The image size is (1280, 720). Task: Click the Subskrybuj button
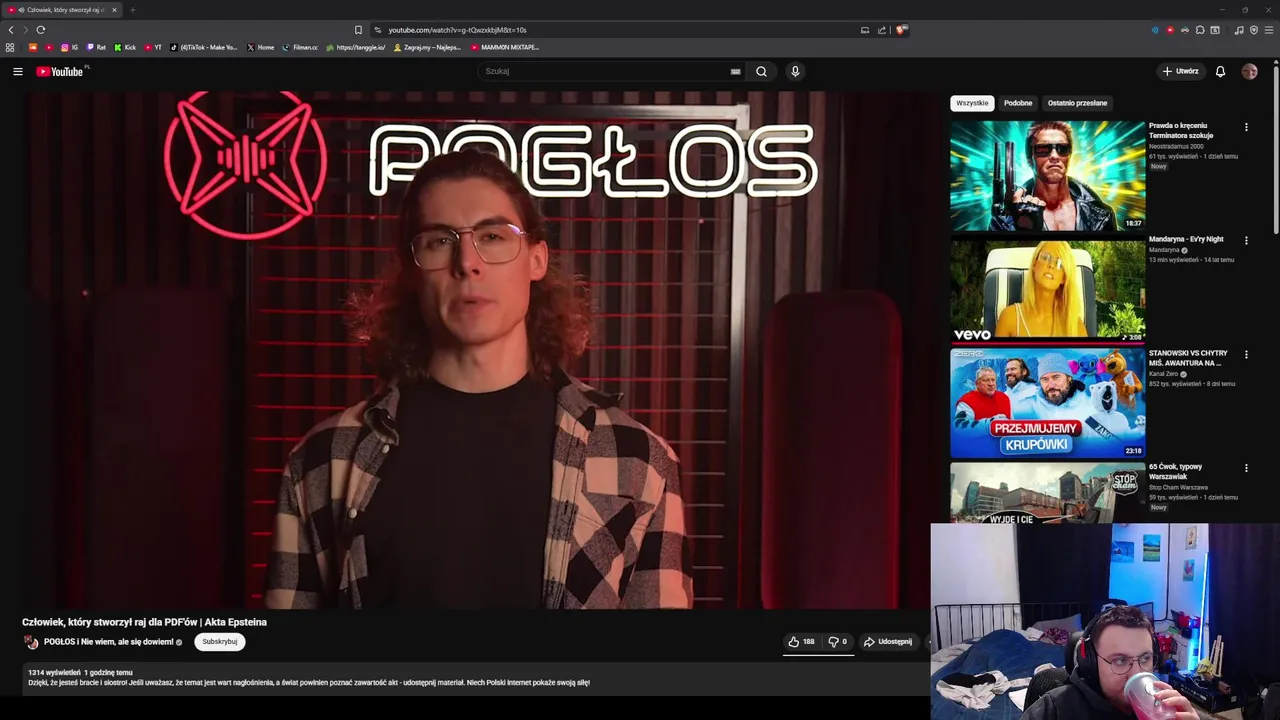[219, 642]
